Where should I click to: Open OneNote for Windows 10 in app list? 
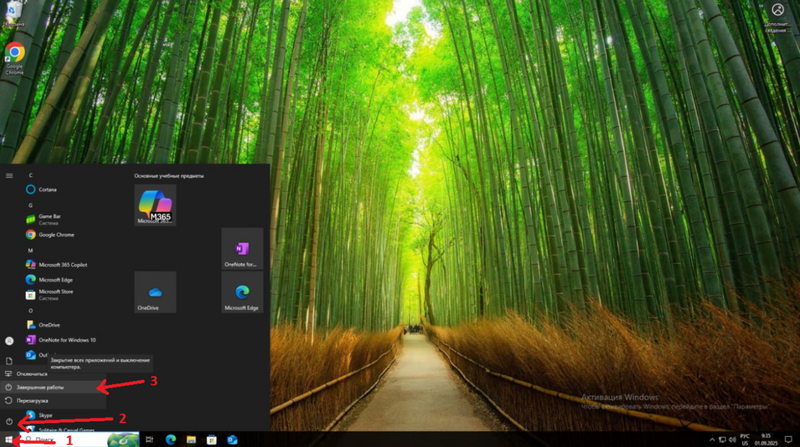click(x=65, y=340)
